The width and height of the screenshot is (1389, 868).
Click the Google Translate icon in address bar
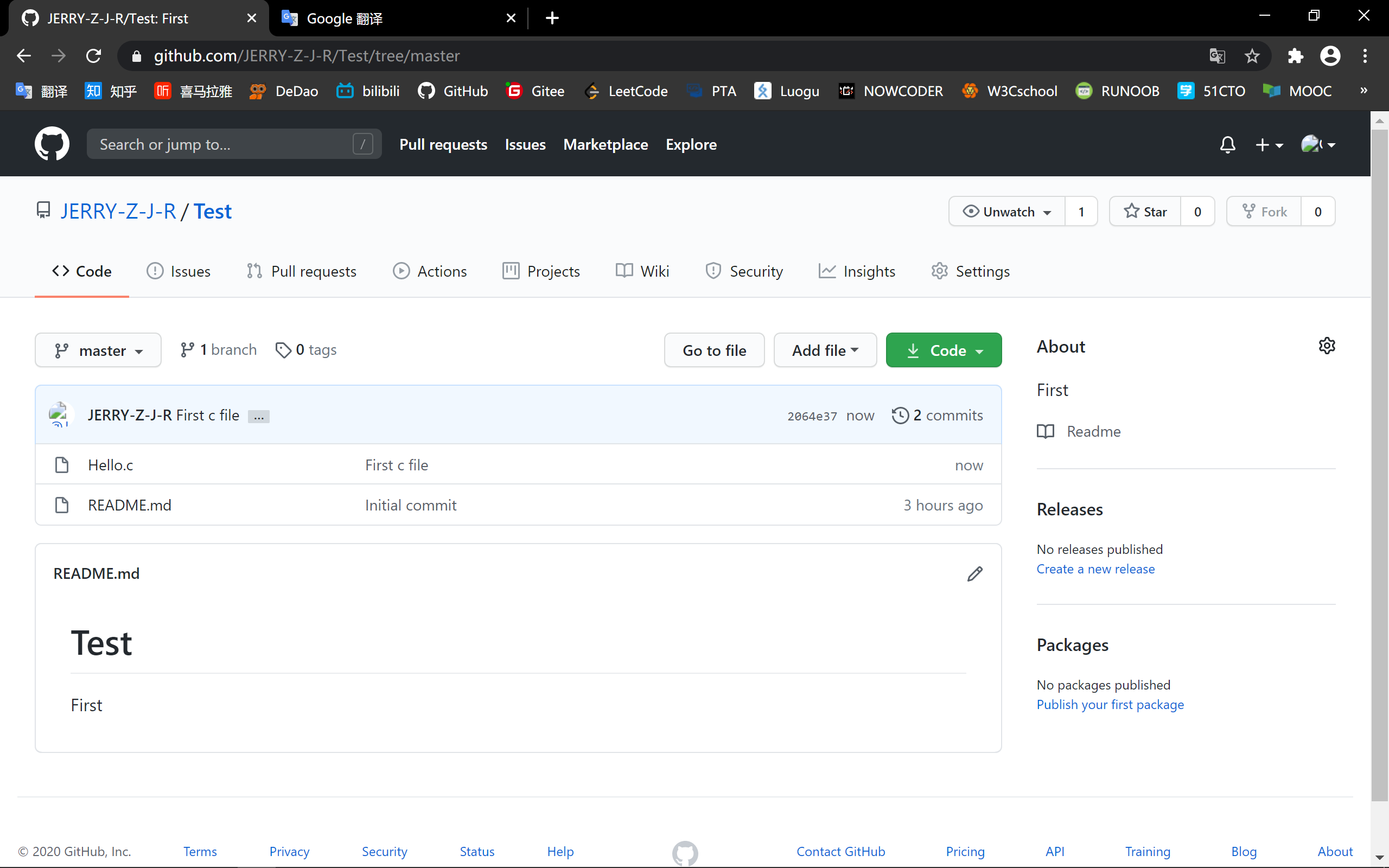1217,56
